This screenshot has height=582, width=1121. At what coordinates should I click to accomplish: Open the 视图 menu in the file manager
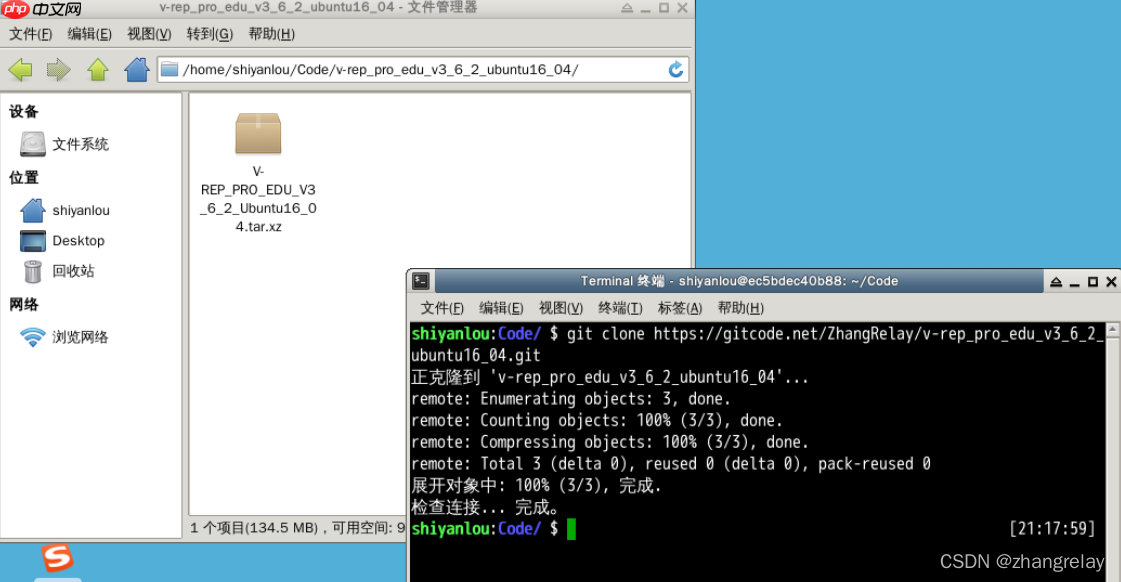[147, 33]
